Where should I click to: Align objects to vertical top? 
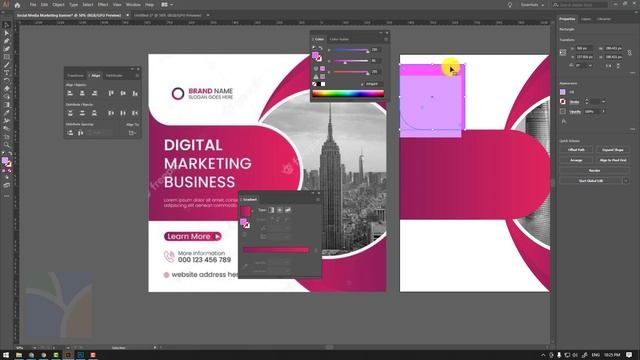pyautogui.click(x=111, y=93)
